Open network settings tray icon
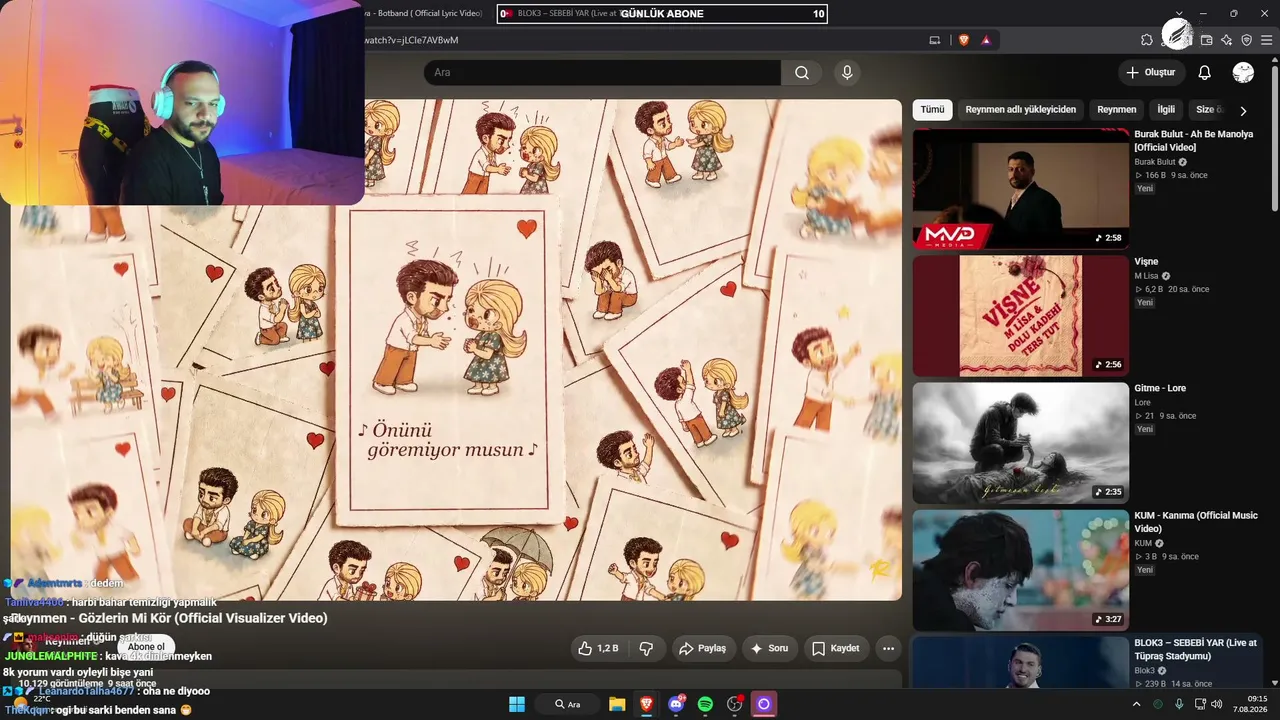 click(1200, 704)
